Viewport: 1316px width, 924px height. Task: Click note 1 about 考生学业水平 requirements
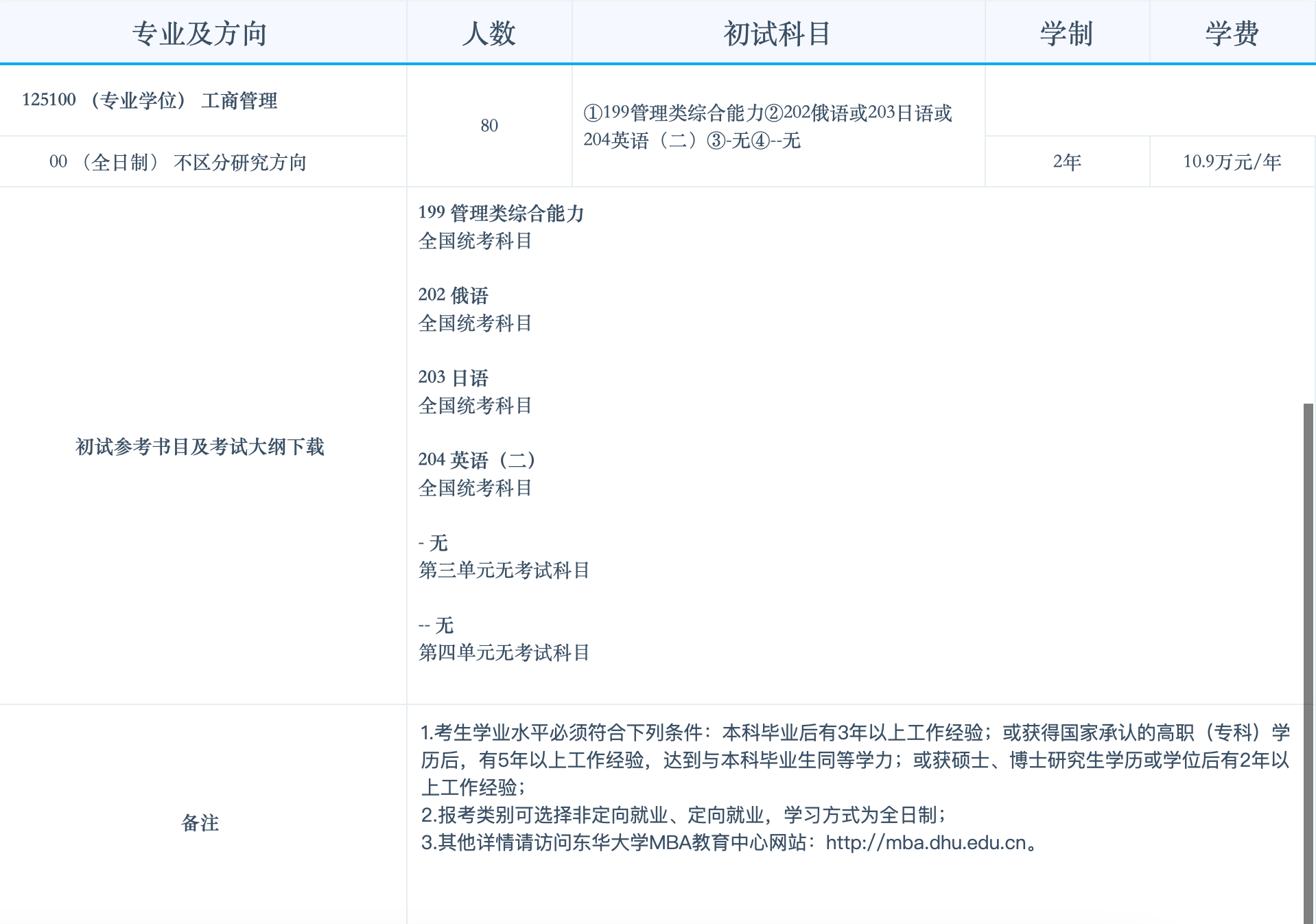coord(855,760)
